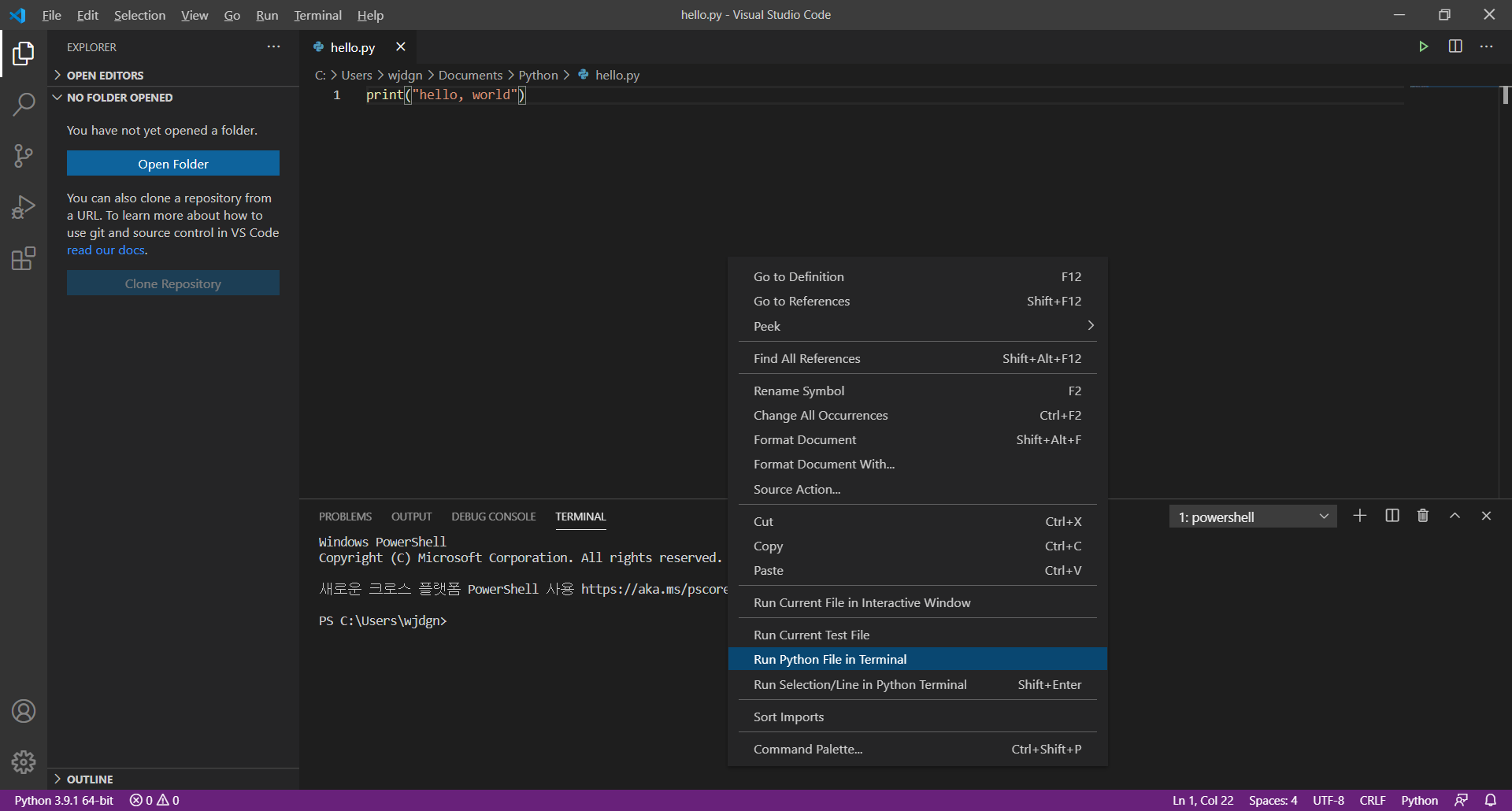Screen dimensions: 1512x811
Task: Click the Clone Repository button
Action: click(173, 283)
